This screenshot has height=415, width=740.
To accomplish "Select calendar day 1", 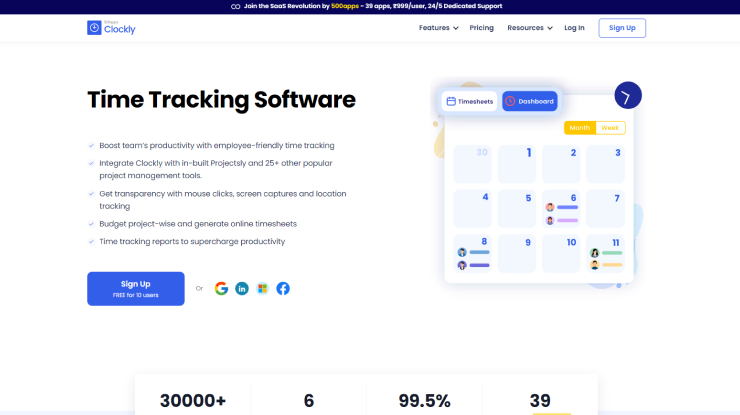I will coord(517,164).
